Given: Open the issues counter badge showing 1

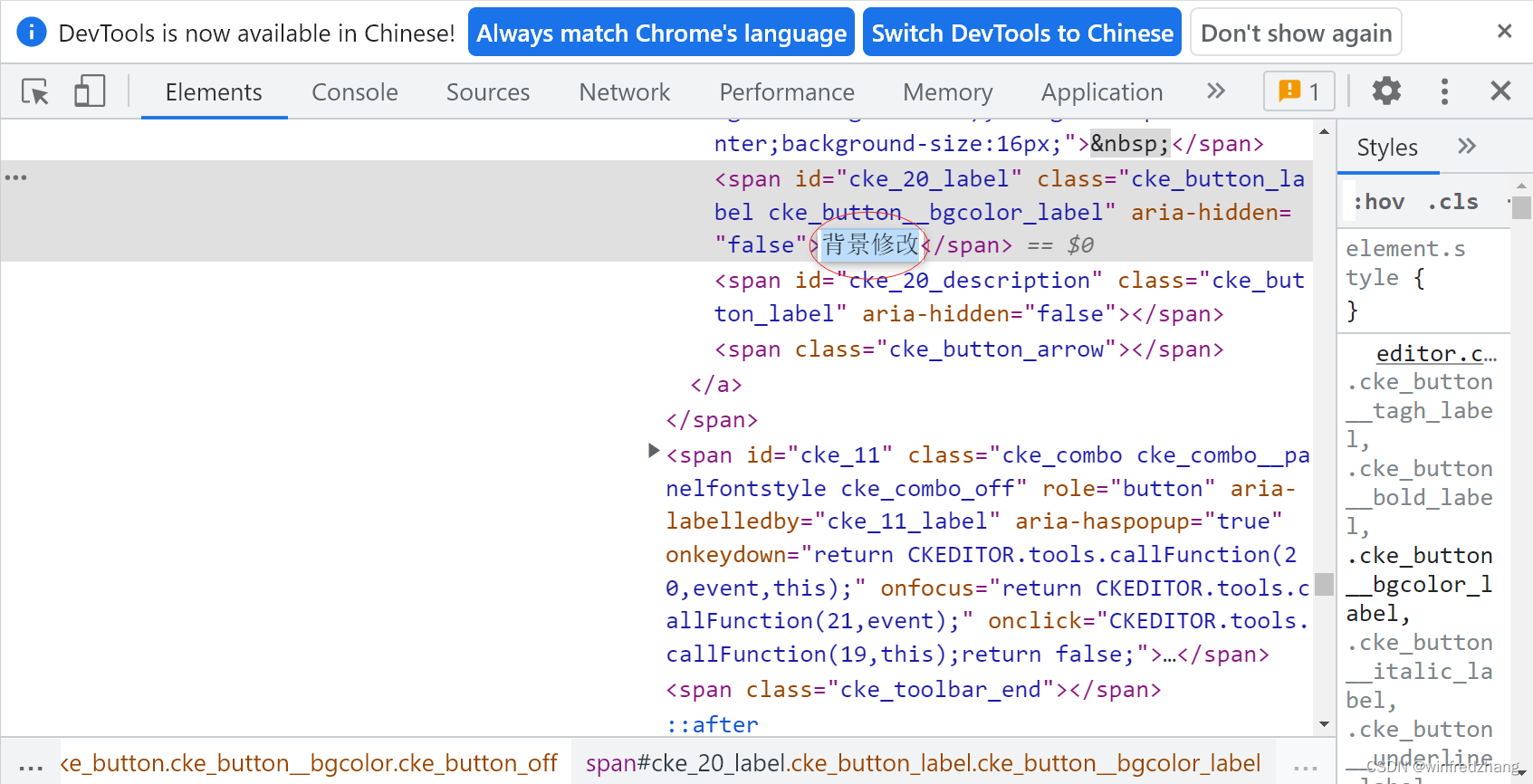Looking at the screenshot, I should [x=1298, y=91].
